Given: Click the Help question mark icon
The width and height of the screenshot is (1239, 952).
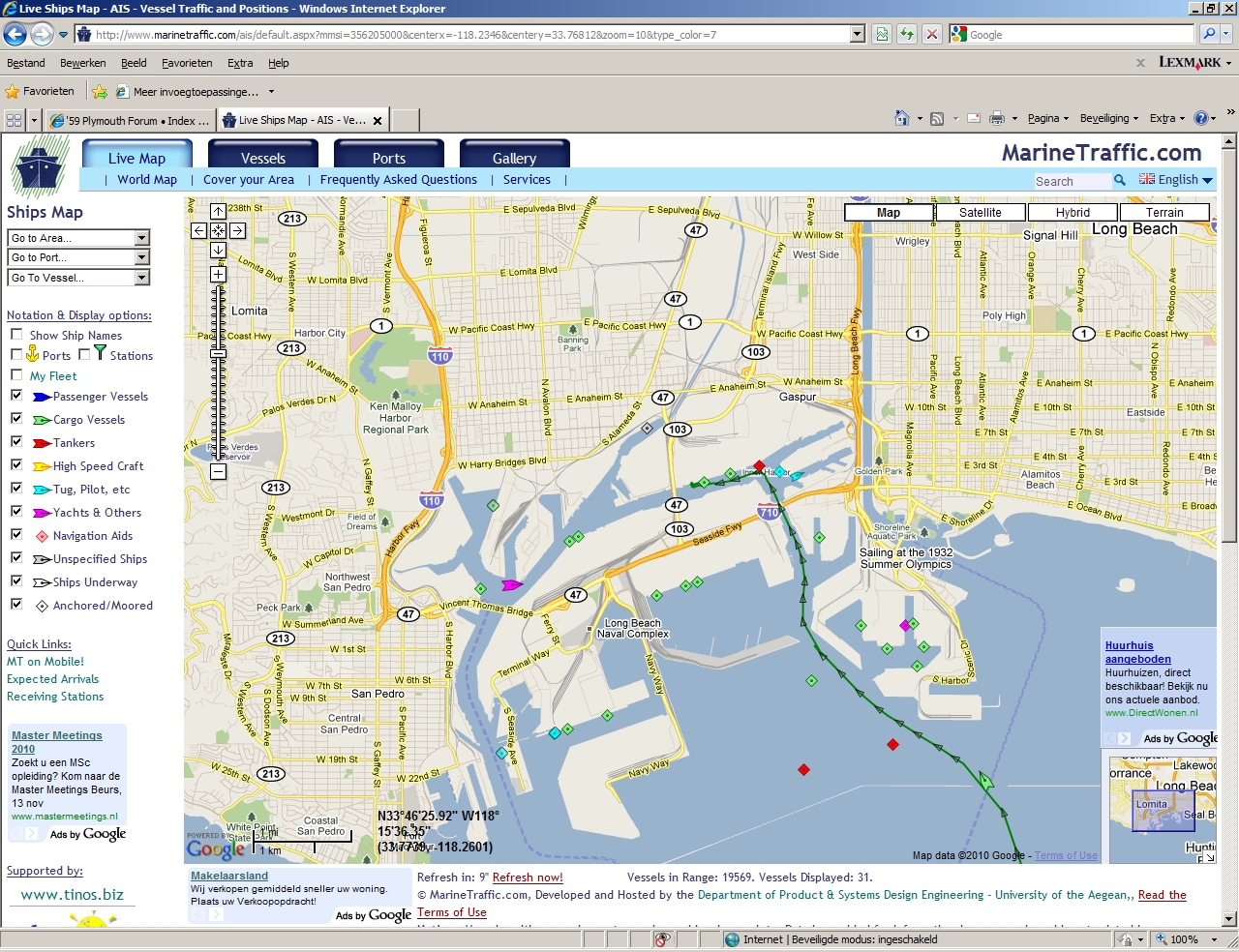Looking at the screenshot, I should (x=1200, y=118).
